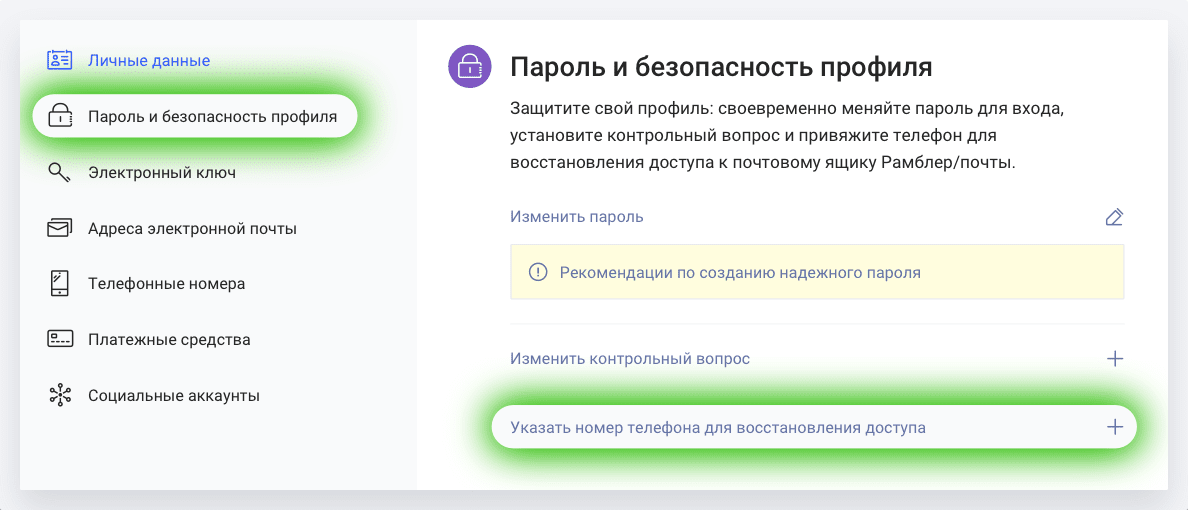Image resolution: width=1188 pixels, height=510 pixels.
Task: Click the Личные данные ID card icon
Action: (x=60, y=60)
